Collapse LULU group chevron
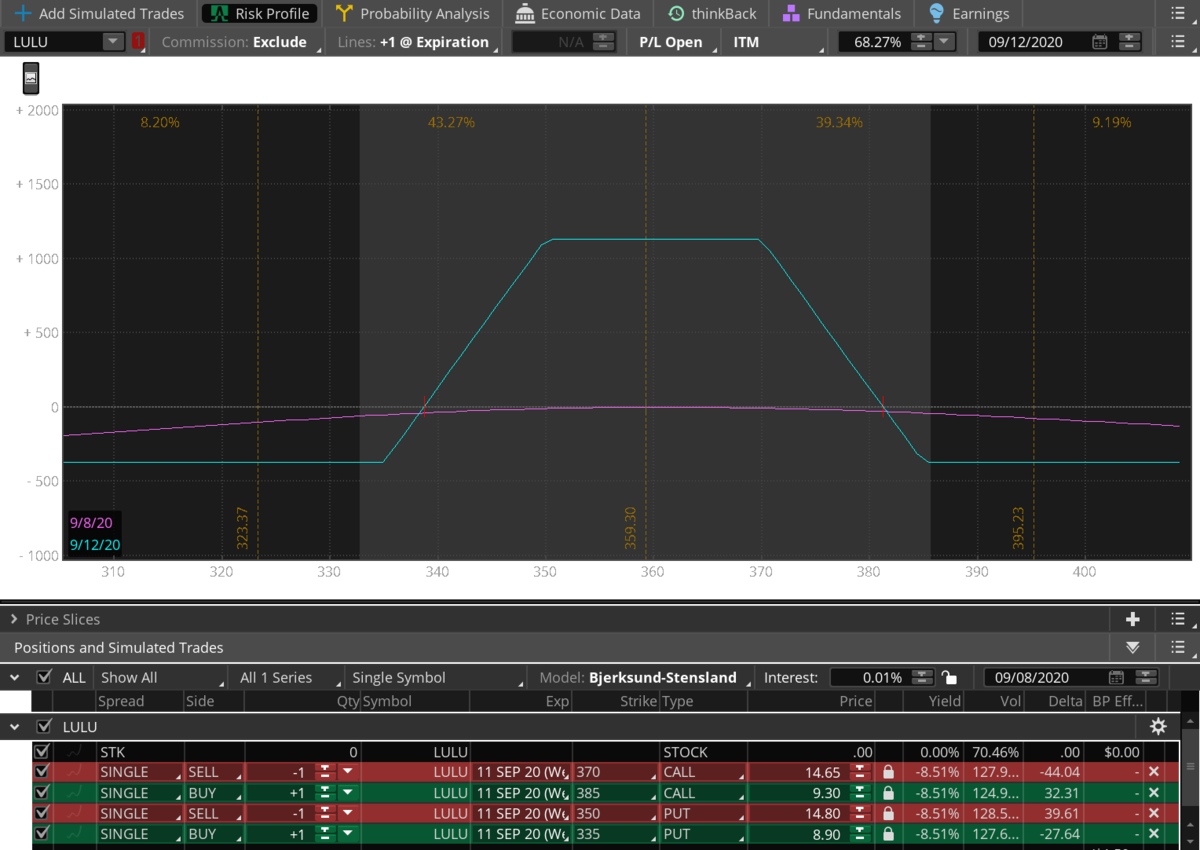 14,726
